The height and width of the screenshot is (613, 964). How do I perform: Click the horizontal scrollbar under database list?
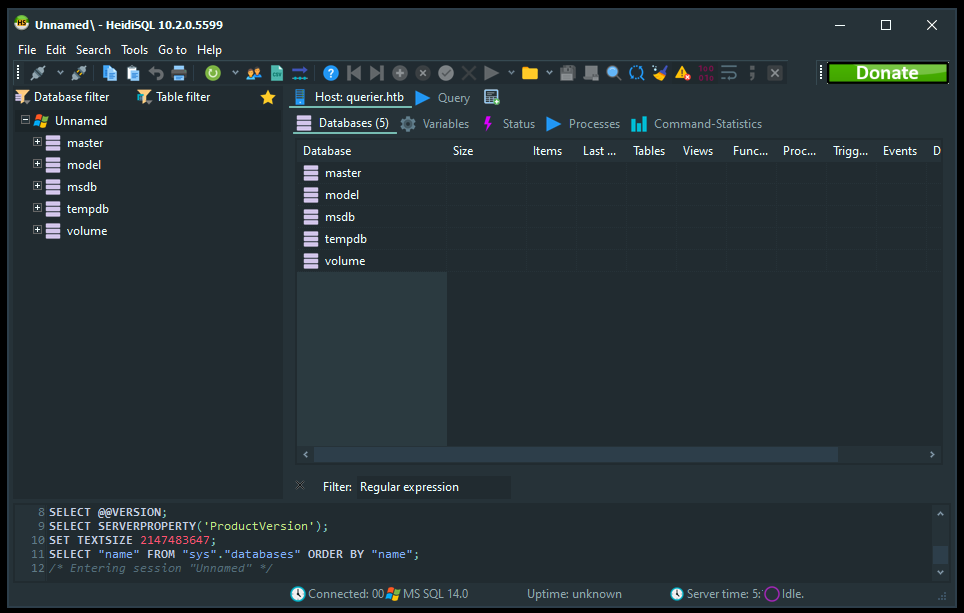(575, 454)
